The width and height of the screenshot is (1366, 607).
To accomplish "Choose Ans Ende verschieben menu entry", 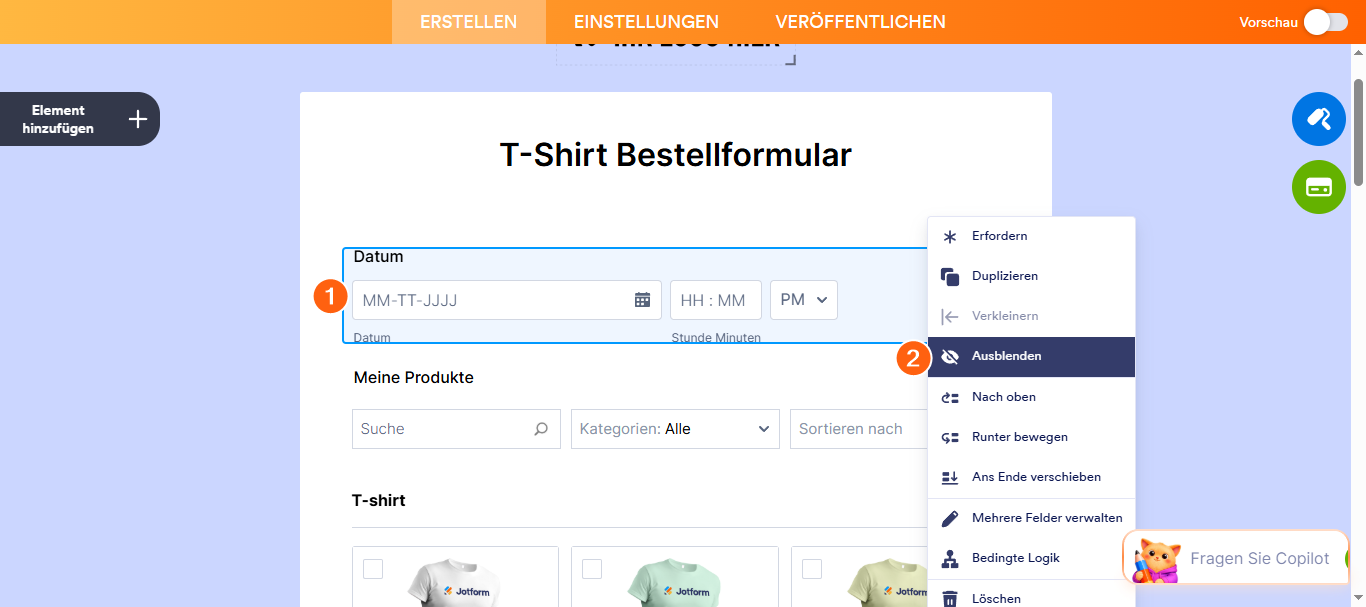I will [1031, 477].
